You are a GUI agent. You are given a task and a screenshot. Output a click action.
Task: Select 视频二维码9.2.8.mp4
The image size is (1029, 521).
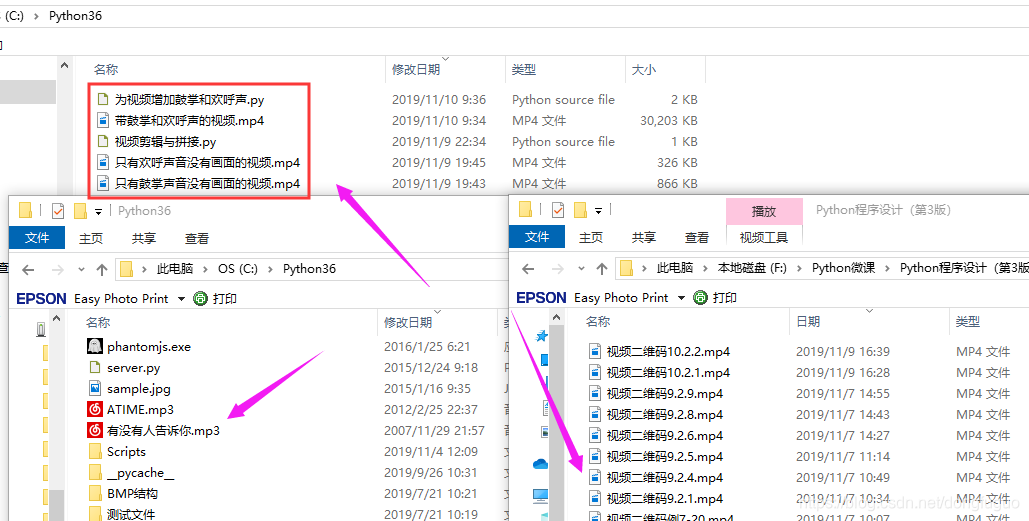665,415
